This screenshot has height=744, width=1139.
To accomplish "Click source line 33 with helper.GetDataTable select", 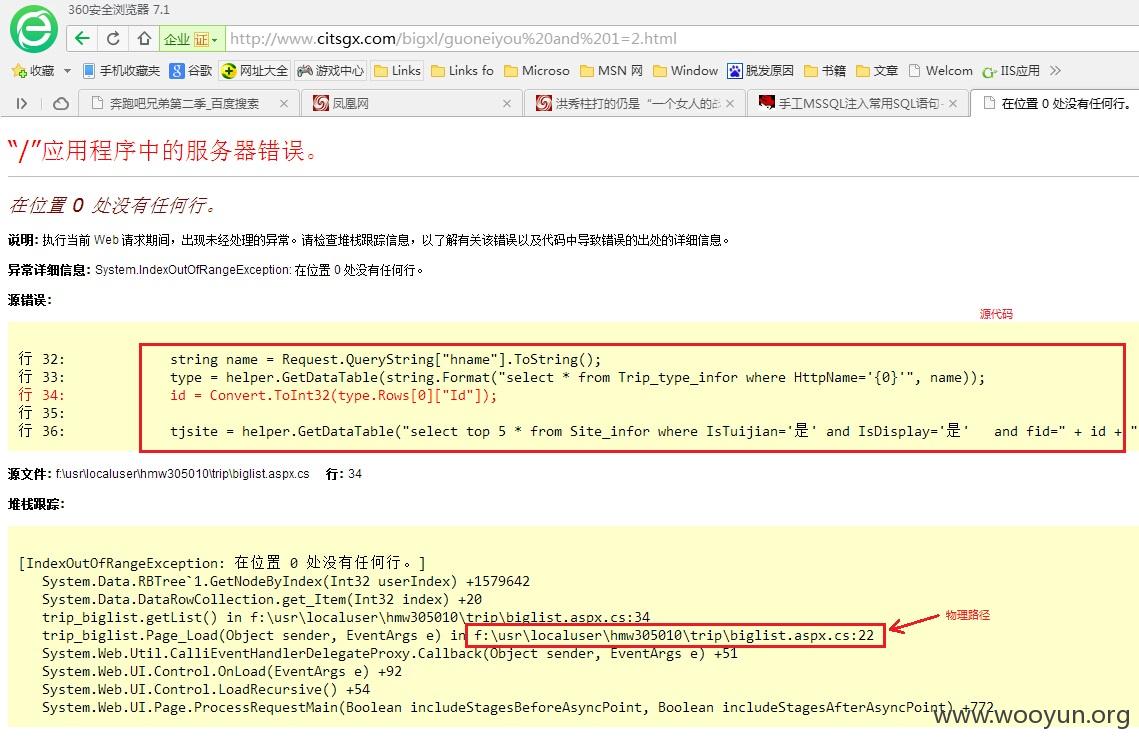I will click(577, 377).
